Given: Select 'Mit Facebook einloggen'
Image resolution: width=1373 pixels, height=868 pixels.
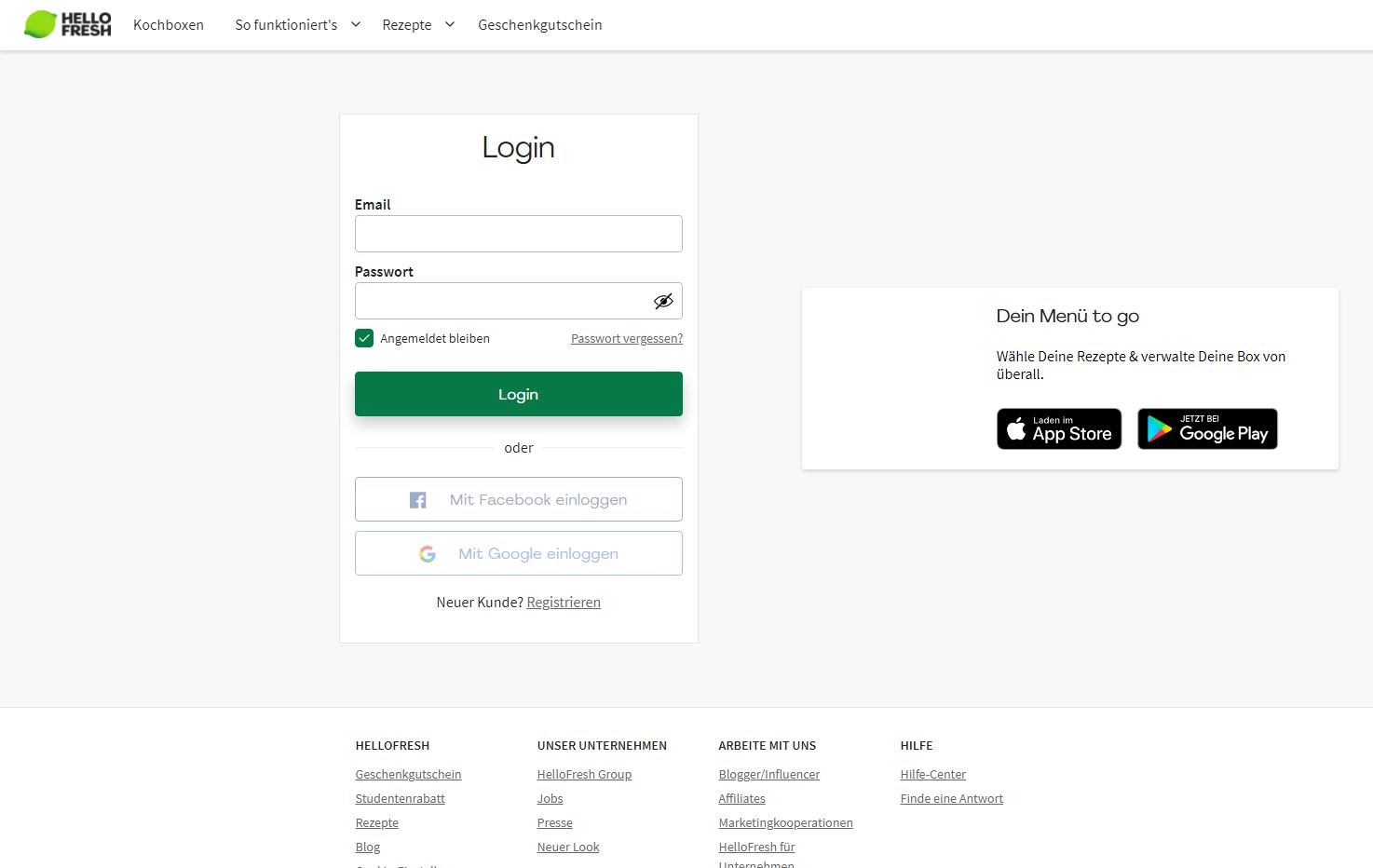Looking at the screenshot, I should (518, 499).
